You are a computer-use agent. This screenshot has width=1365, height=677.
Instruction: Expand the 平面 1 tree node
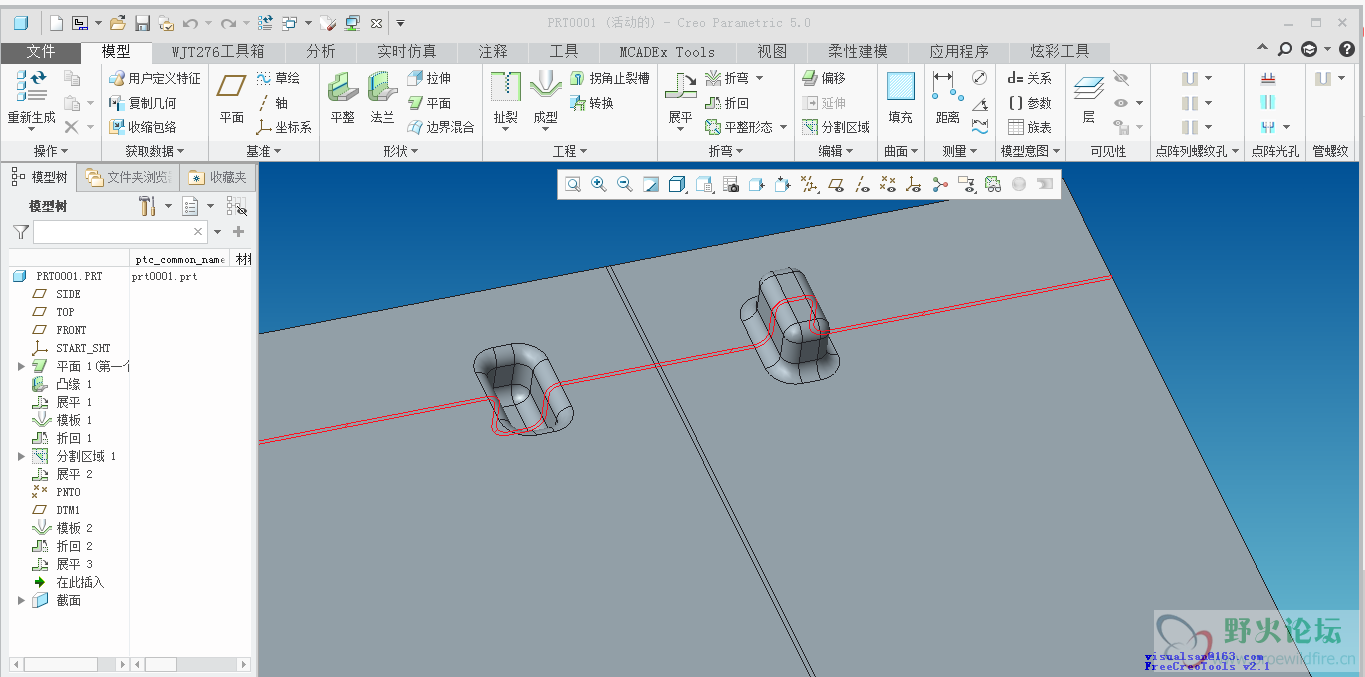pyautogui.click(x=21, y=366)
